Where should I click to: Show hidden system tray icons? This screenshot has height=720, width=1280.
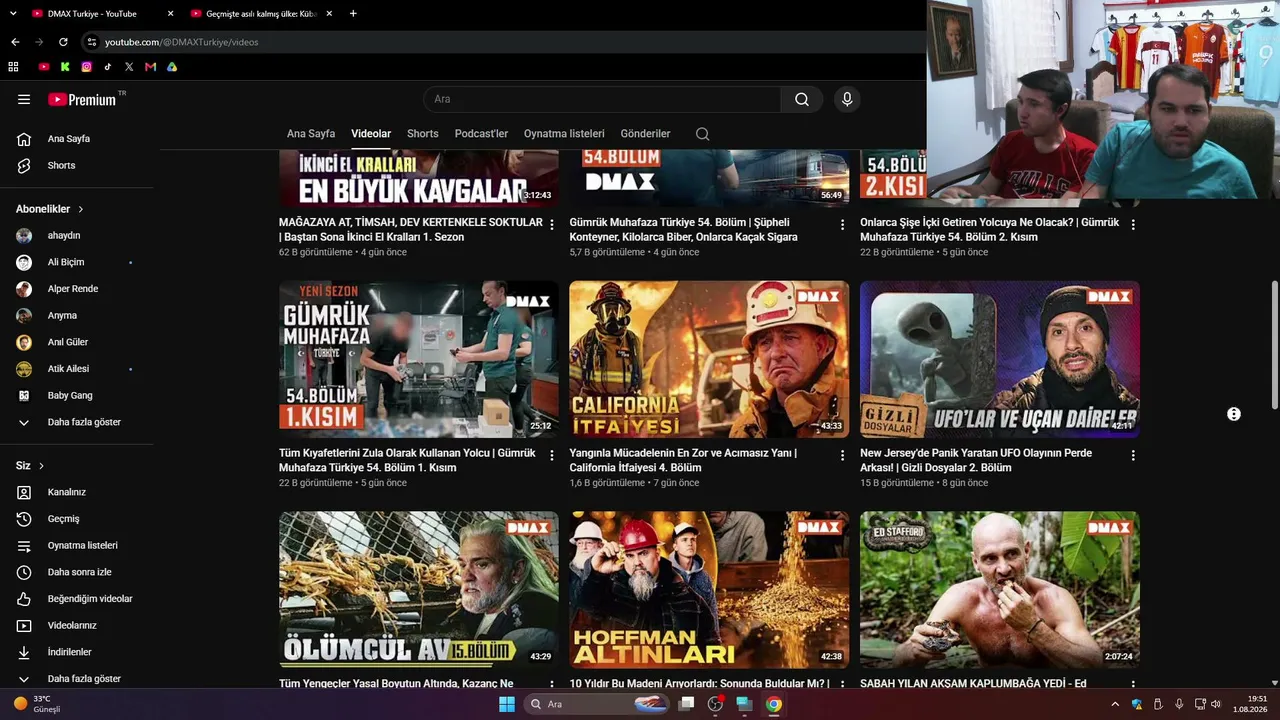(x=1115, y=704)
